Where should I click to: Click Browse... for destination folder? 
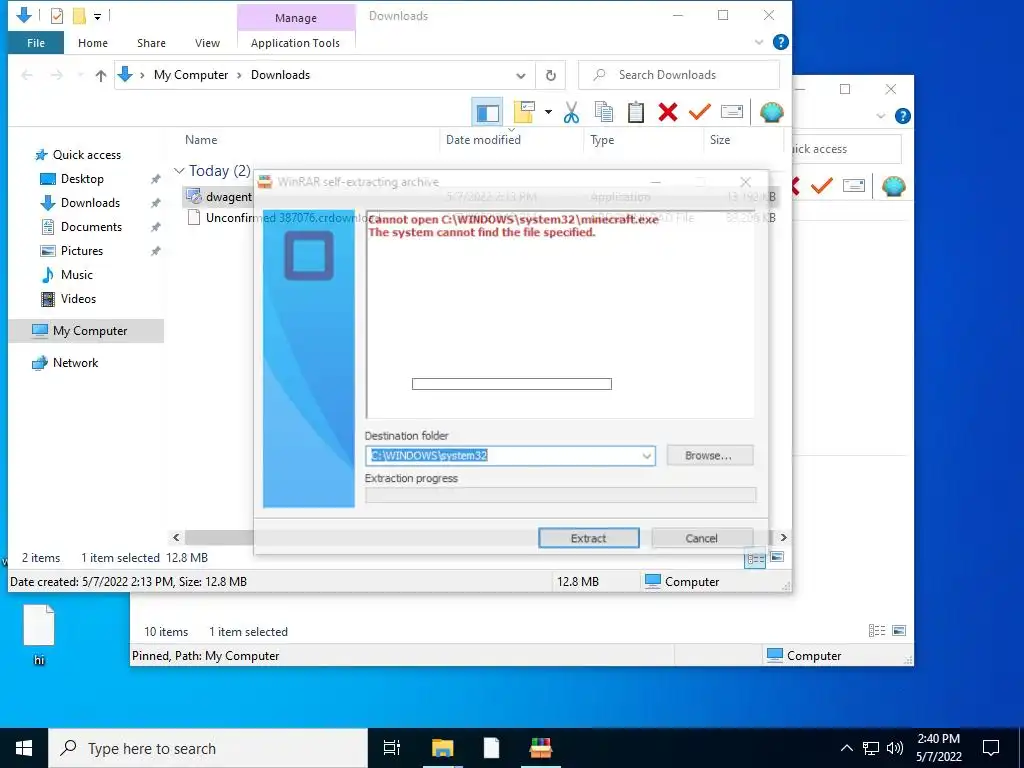[x=709, y=455]
